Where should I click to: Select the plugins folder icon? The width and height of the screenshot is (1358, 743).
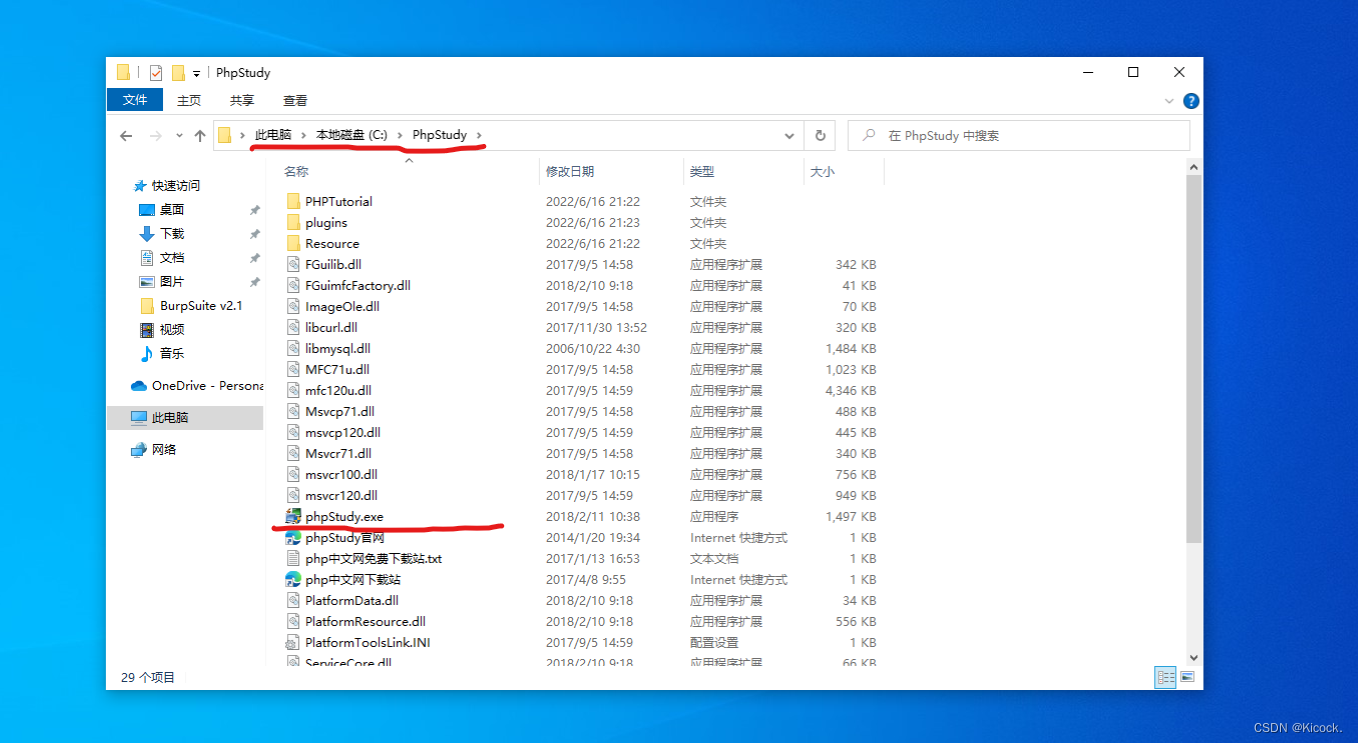pos(293,222)
